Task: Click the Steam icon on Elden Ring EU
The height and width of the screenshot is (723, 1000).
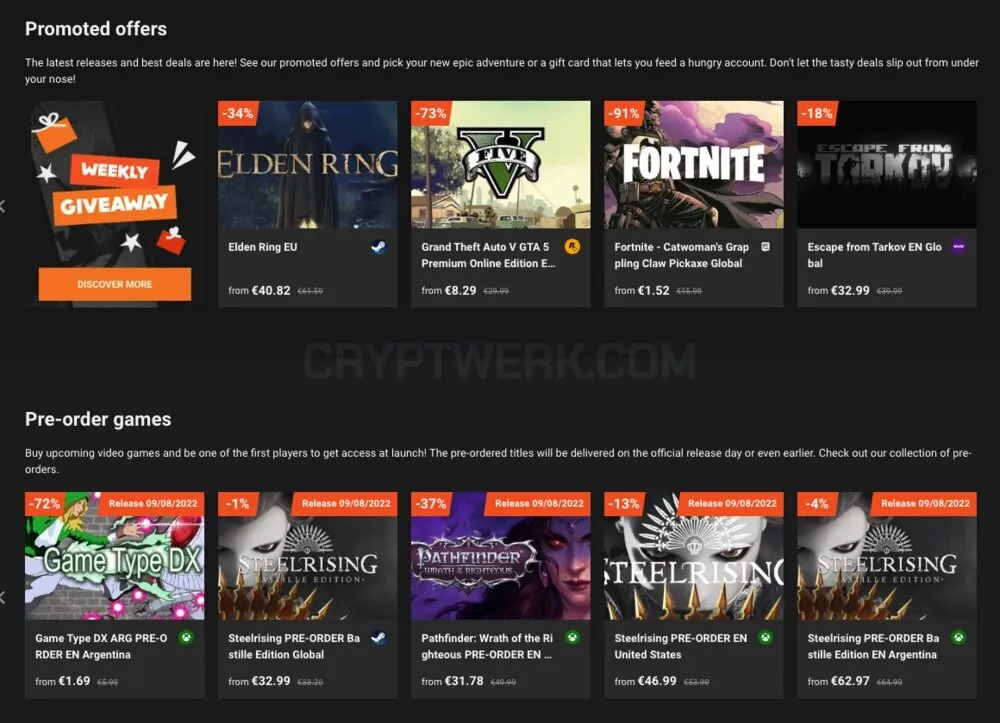Action: [x=379, y=247]
